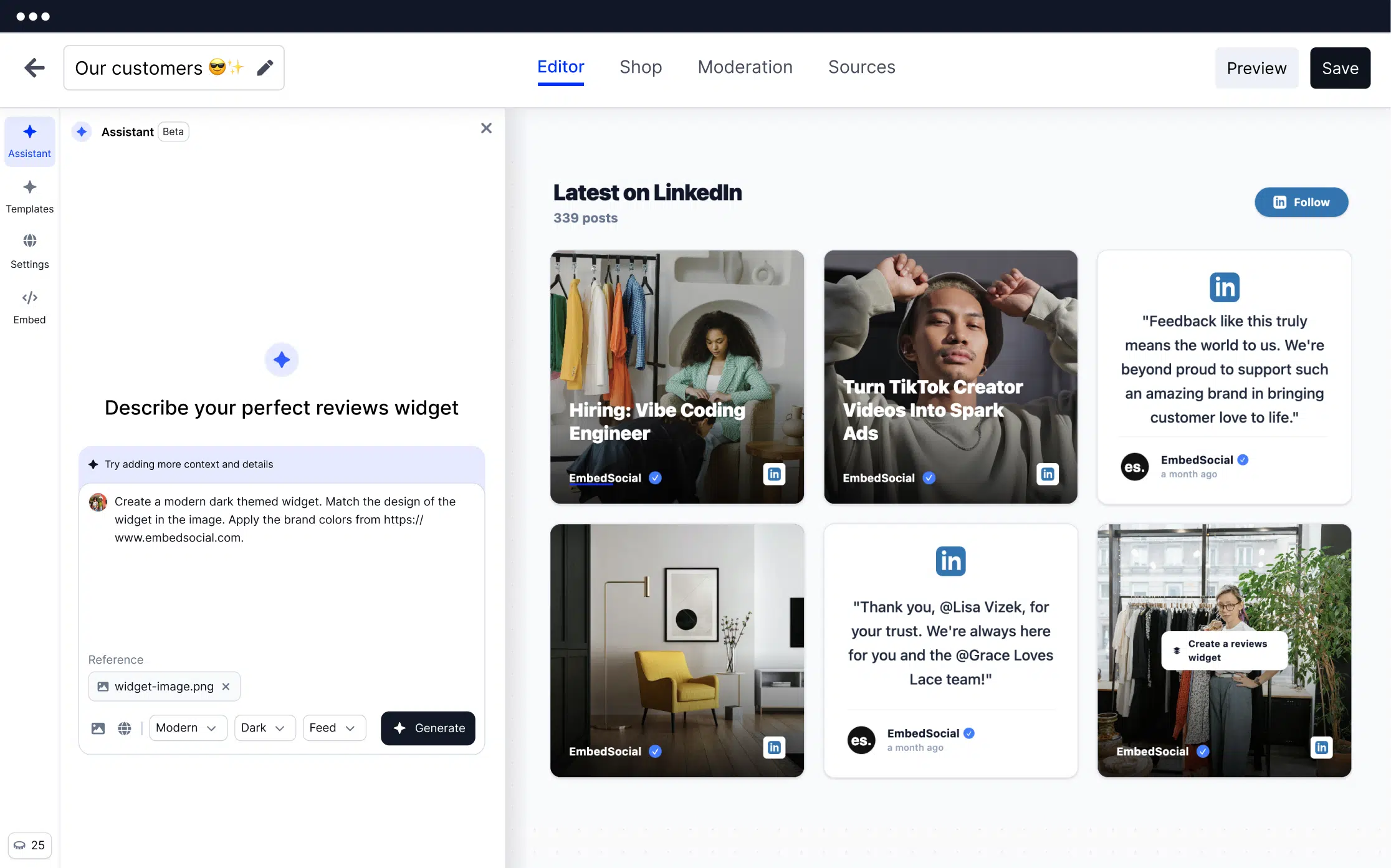This screenshot has width=1391, height=868.
Task: Switch to the Sources tab
Action: pos(861,67)
